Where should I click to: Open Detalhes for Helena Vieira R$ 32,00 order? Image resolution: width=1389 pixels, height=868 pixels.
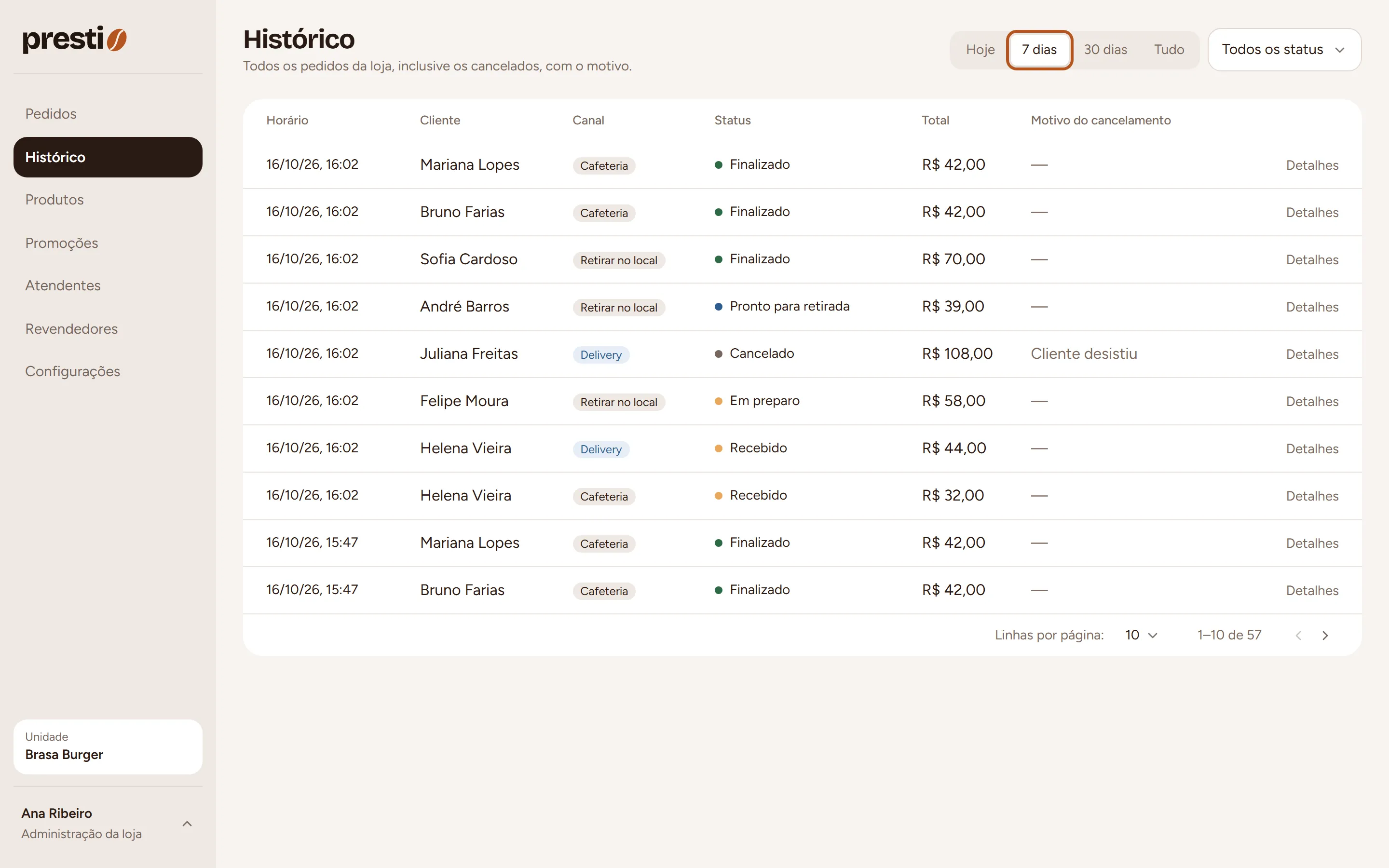(x=1311, y=496)
